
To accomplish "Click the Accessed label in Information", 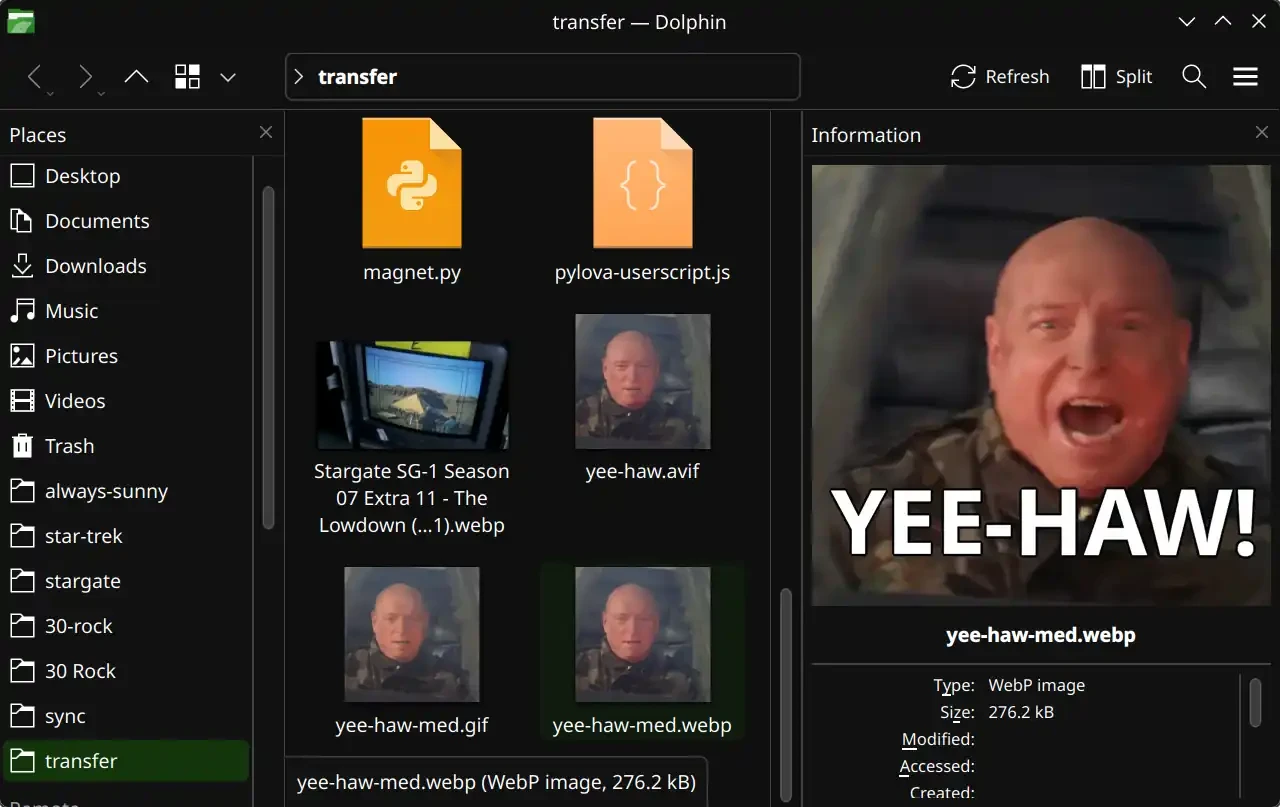I will [x=937, y=766].
